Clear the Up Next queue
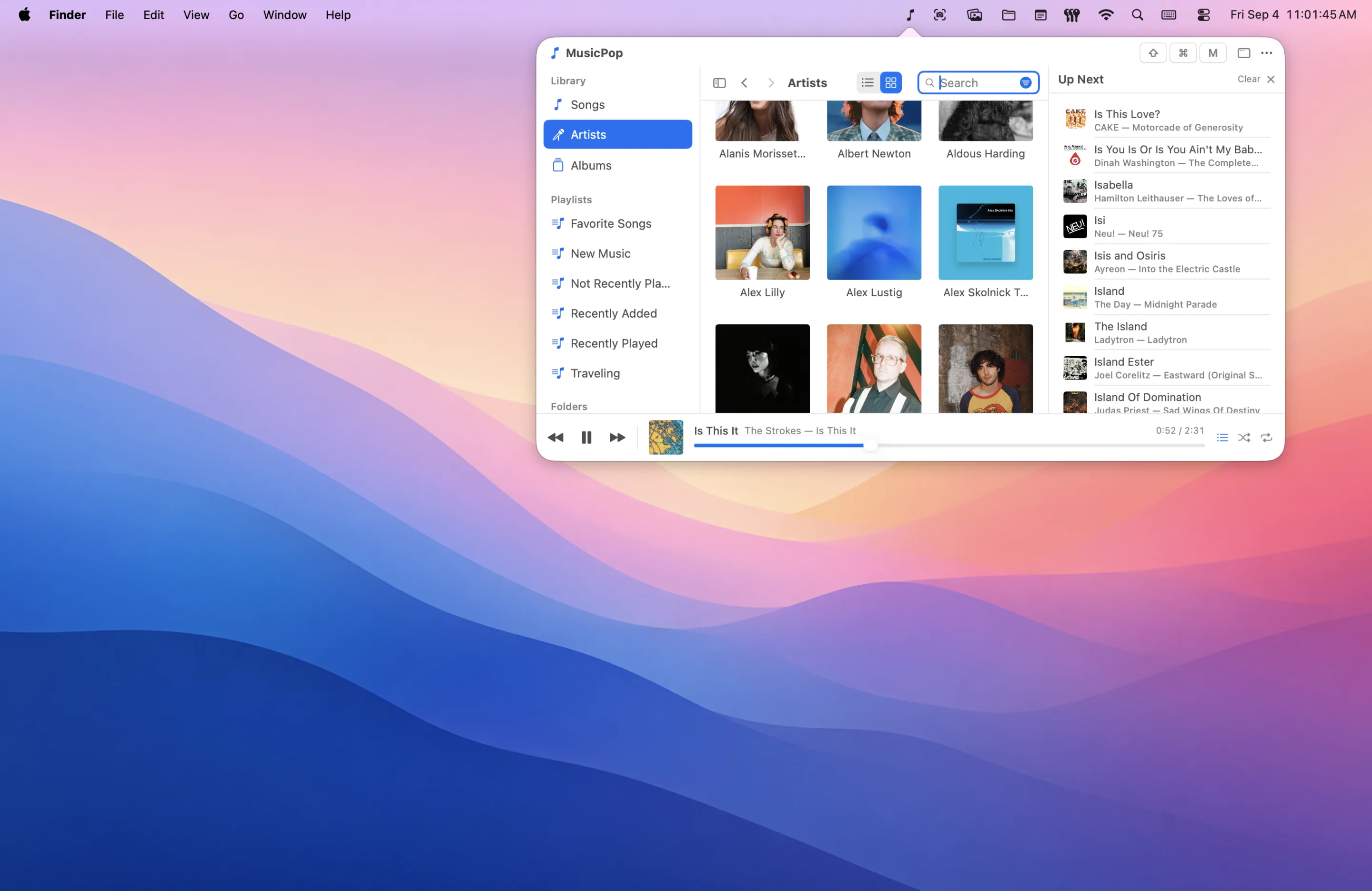This screenshot has height=891, width=1372. coord(1249,80)
